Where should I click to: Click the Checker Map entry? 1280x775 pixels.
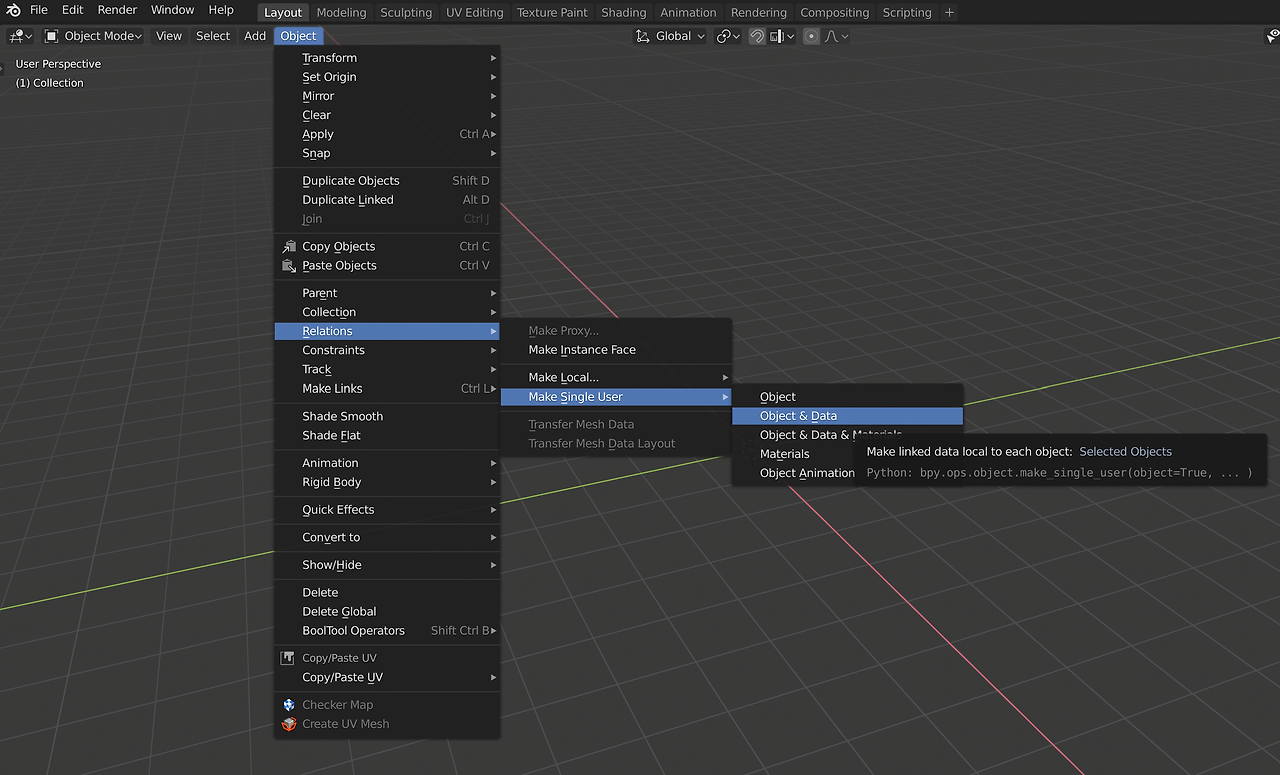pyautogui.click(x=387, y=705)
